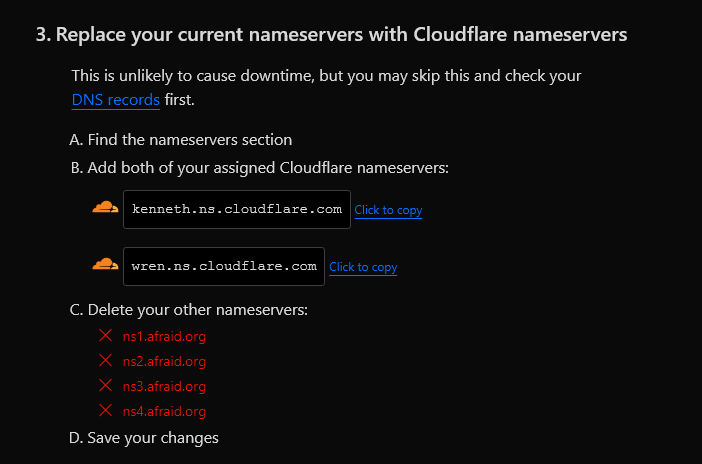Click the Cloudflare cloud icon beside kenneth nameserver
The height and width of the screenshot is (464, 702).
(x=105, y=207)
